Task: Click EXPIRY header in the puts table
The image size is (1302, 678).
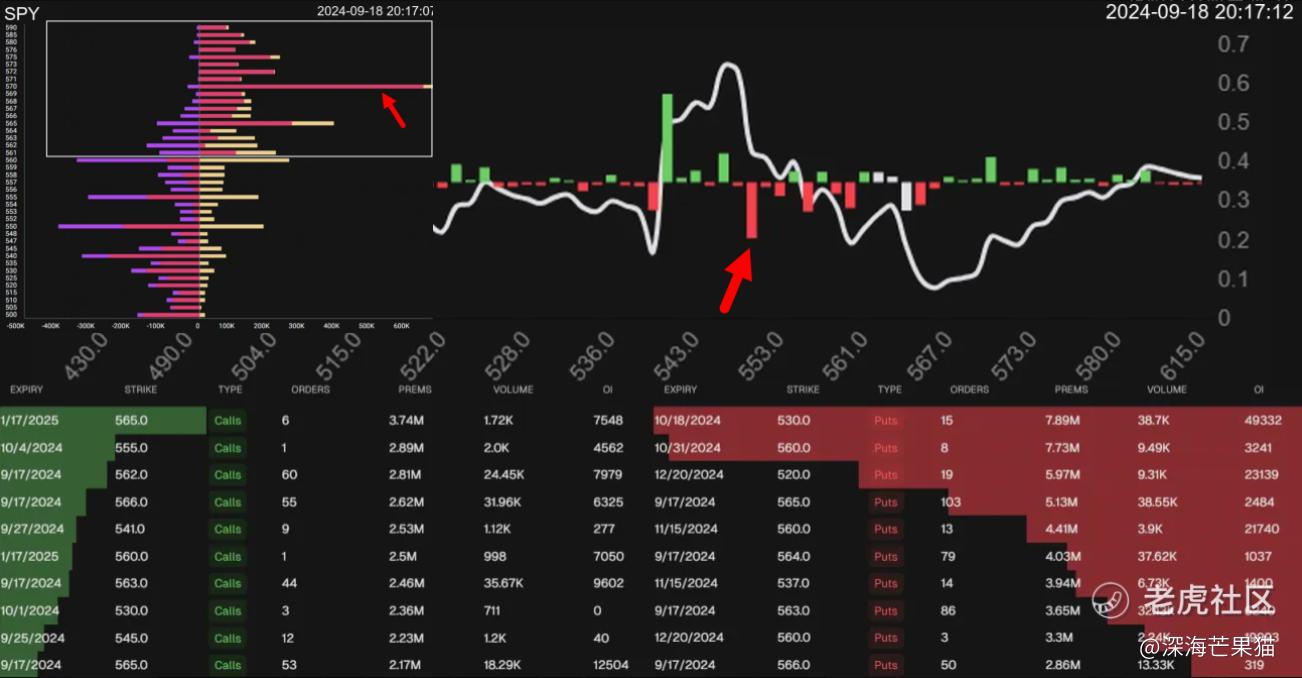Action: [680, 389]
